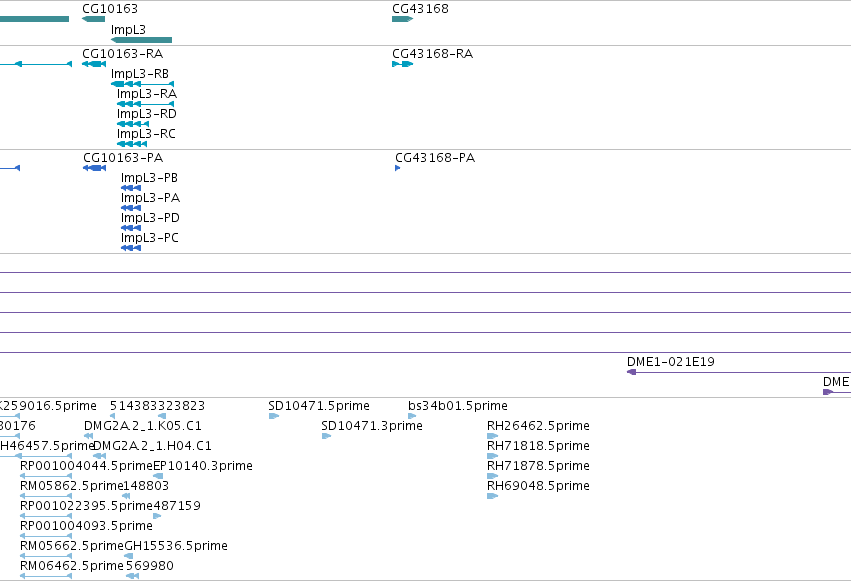
Task: Select the GH15536.5prime feature arrow
Action: point(129,556)
